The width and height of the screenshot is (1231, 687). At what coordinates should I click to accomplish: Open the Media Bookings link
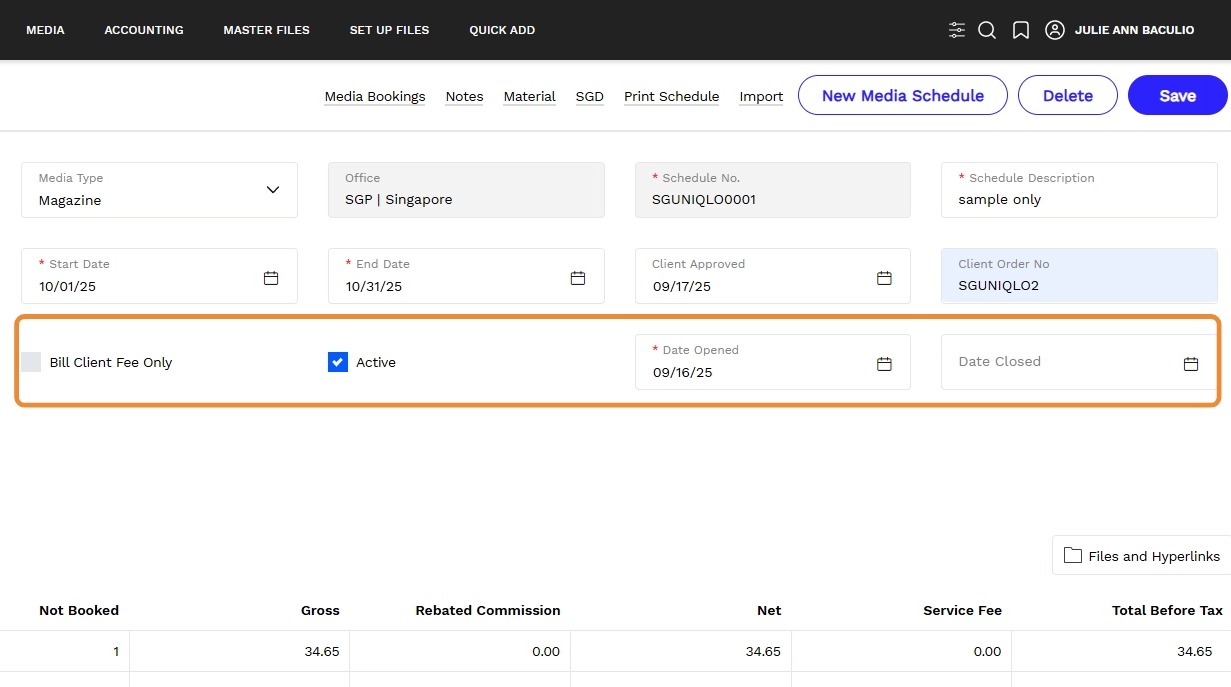pyautogui.click(x=375, y=97)
